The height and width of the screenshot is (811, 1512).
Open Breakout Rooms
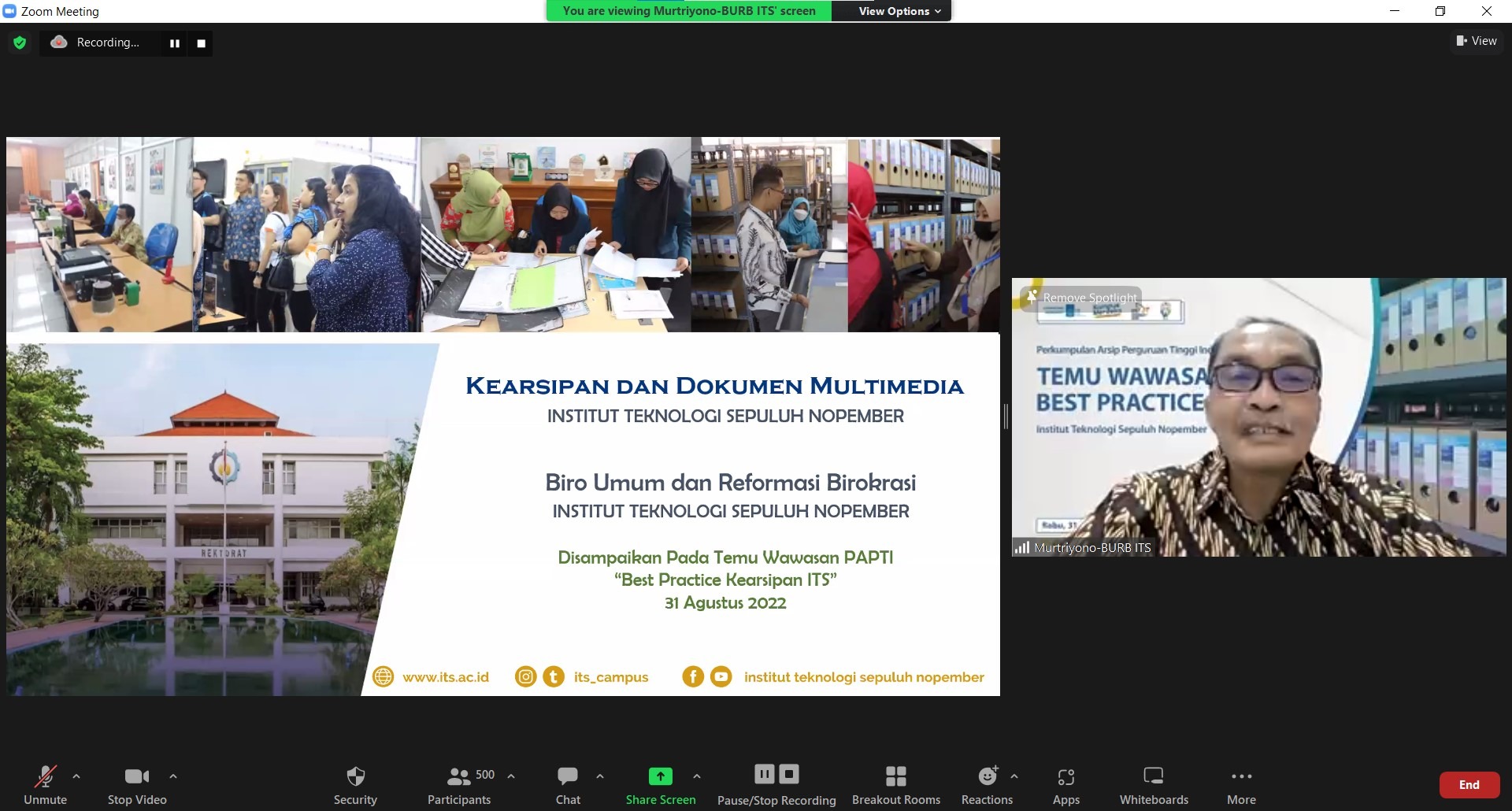895,784
